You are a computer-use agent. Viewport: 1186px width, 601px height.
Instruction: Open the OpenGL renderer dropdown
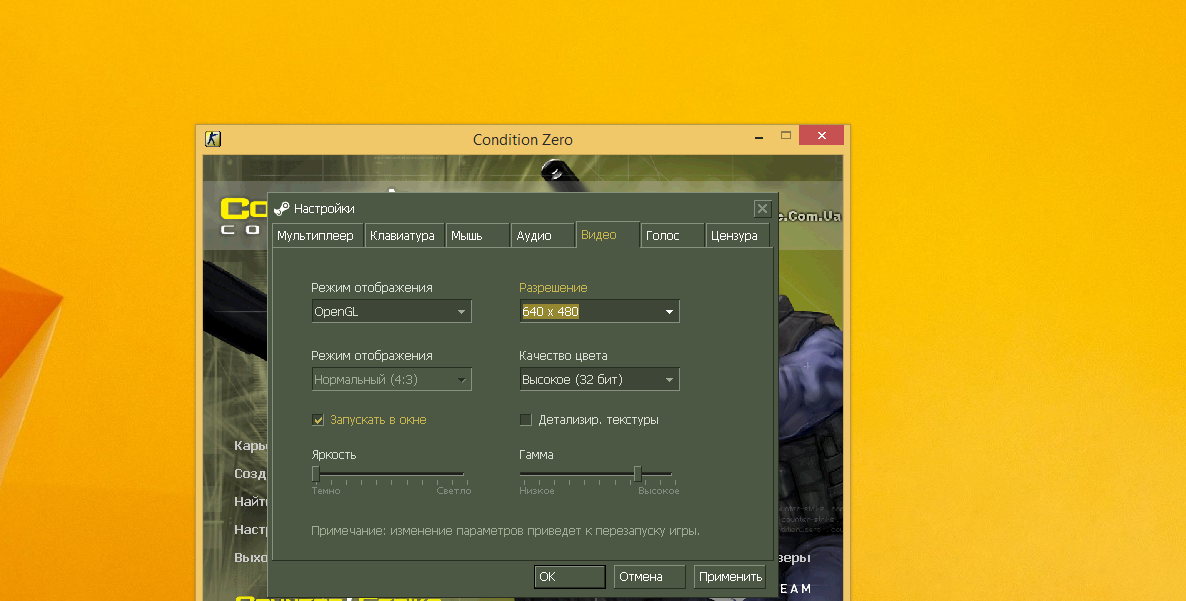pyautogui.click(x=391, y=311)
